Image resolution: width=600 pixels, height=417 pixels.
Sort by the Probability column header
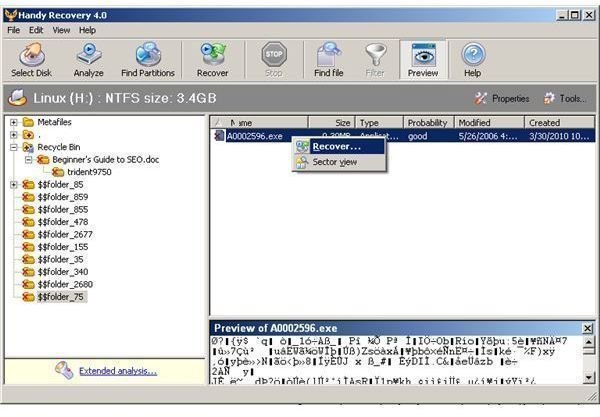click(x=429, y=123)
